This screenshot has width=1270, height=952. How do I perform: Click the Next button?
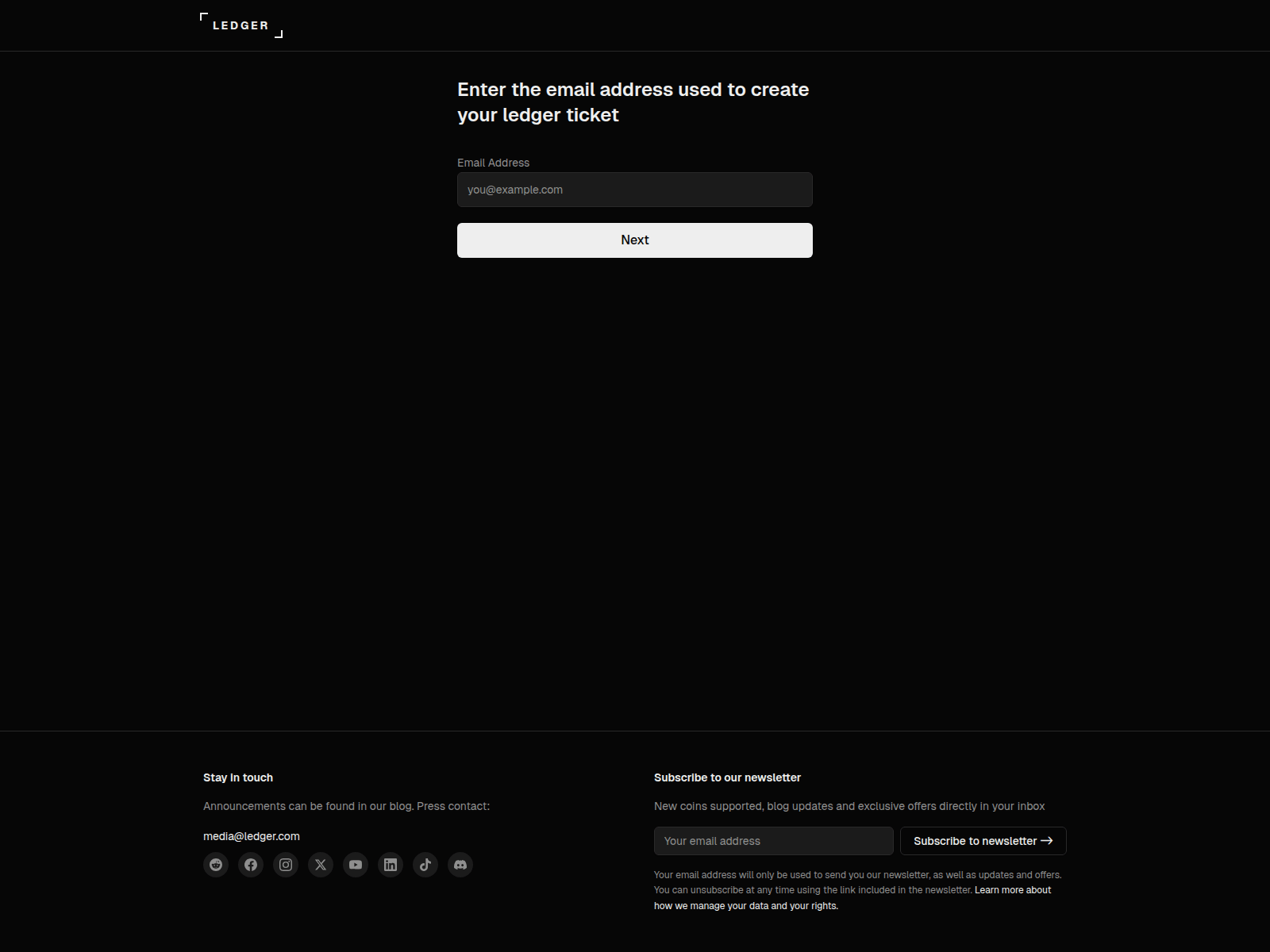(635, 240)
